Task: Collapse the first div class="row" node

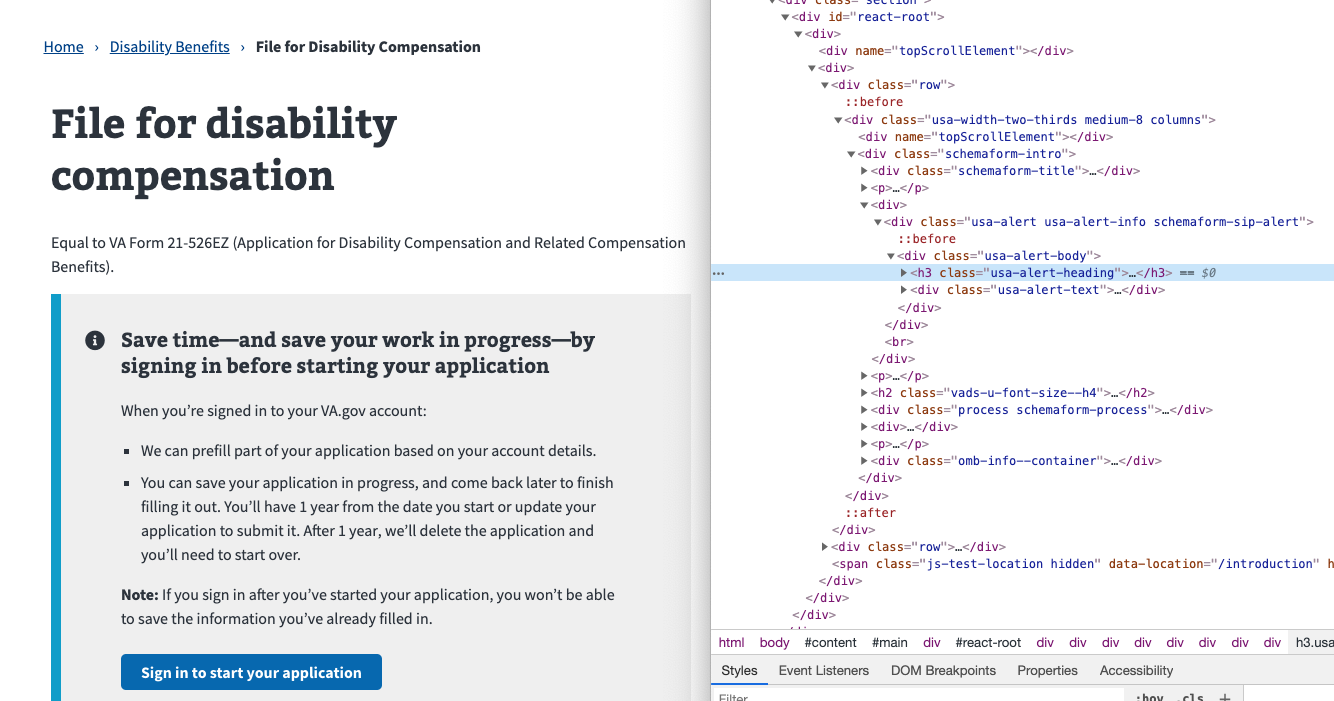Action: (x=825, y=86)
